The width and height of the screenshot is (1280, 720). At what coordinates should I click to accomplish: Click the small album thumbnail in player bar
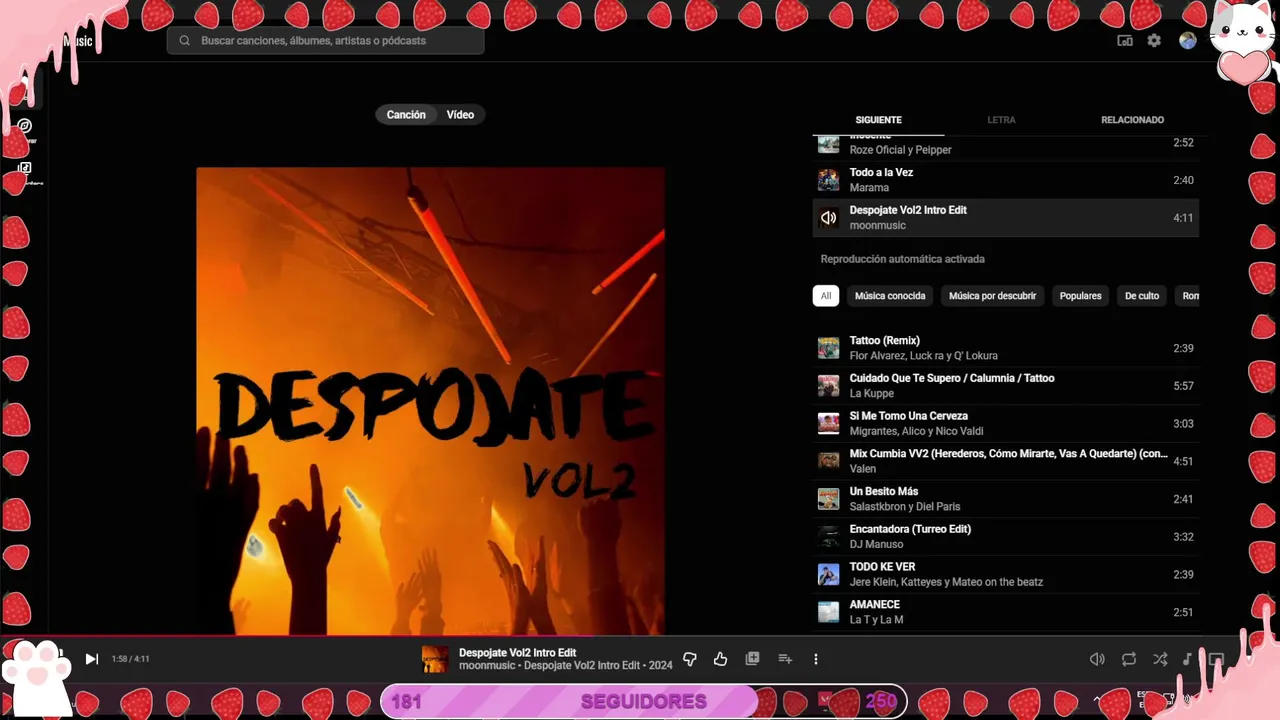point(435,659)
